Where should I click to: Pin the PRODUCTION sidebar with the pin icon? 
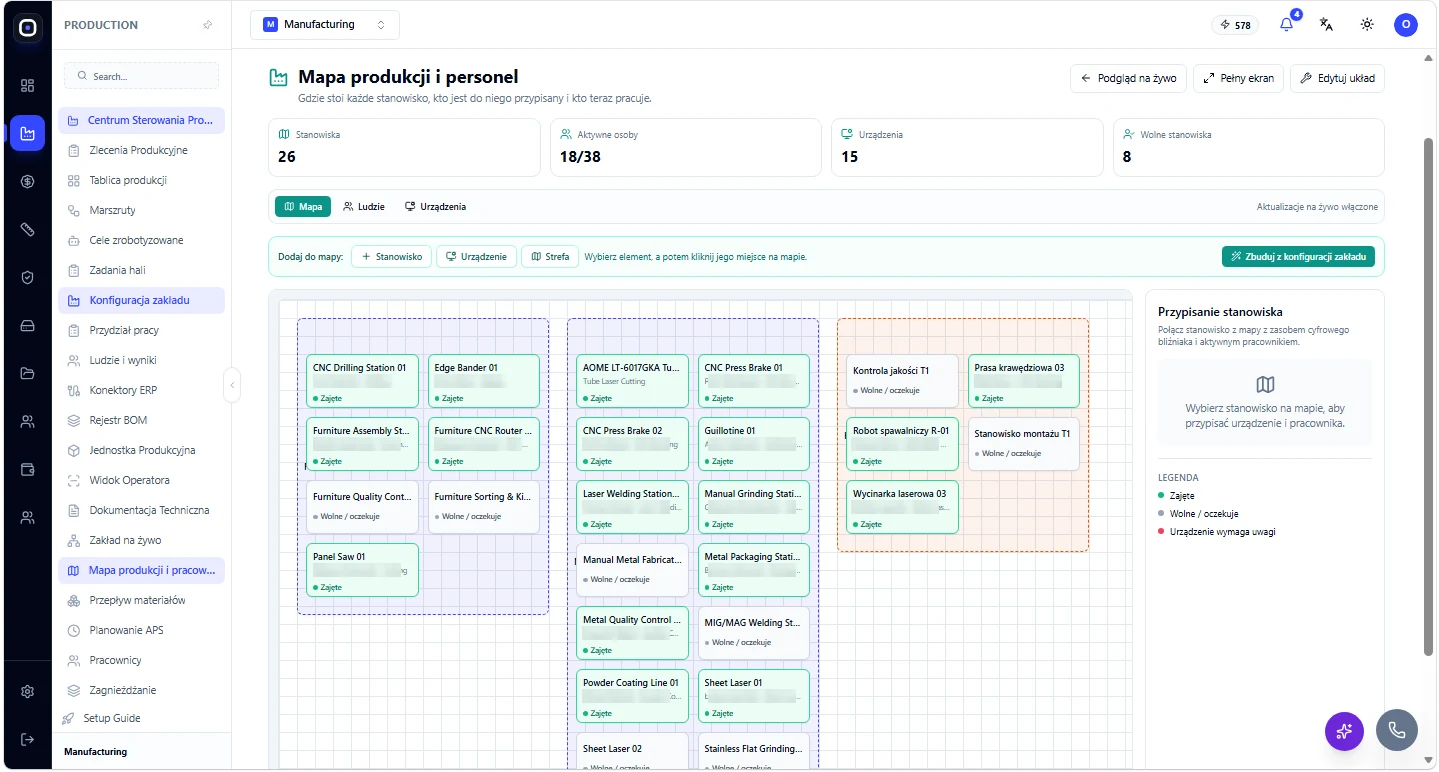(x=207, y=25)
